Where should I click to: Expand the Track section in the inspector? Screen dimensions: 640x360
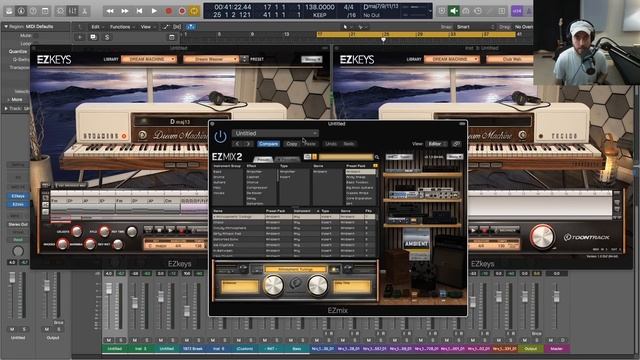coord(6,109)
